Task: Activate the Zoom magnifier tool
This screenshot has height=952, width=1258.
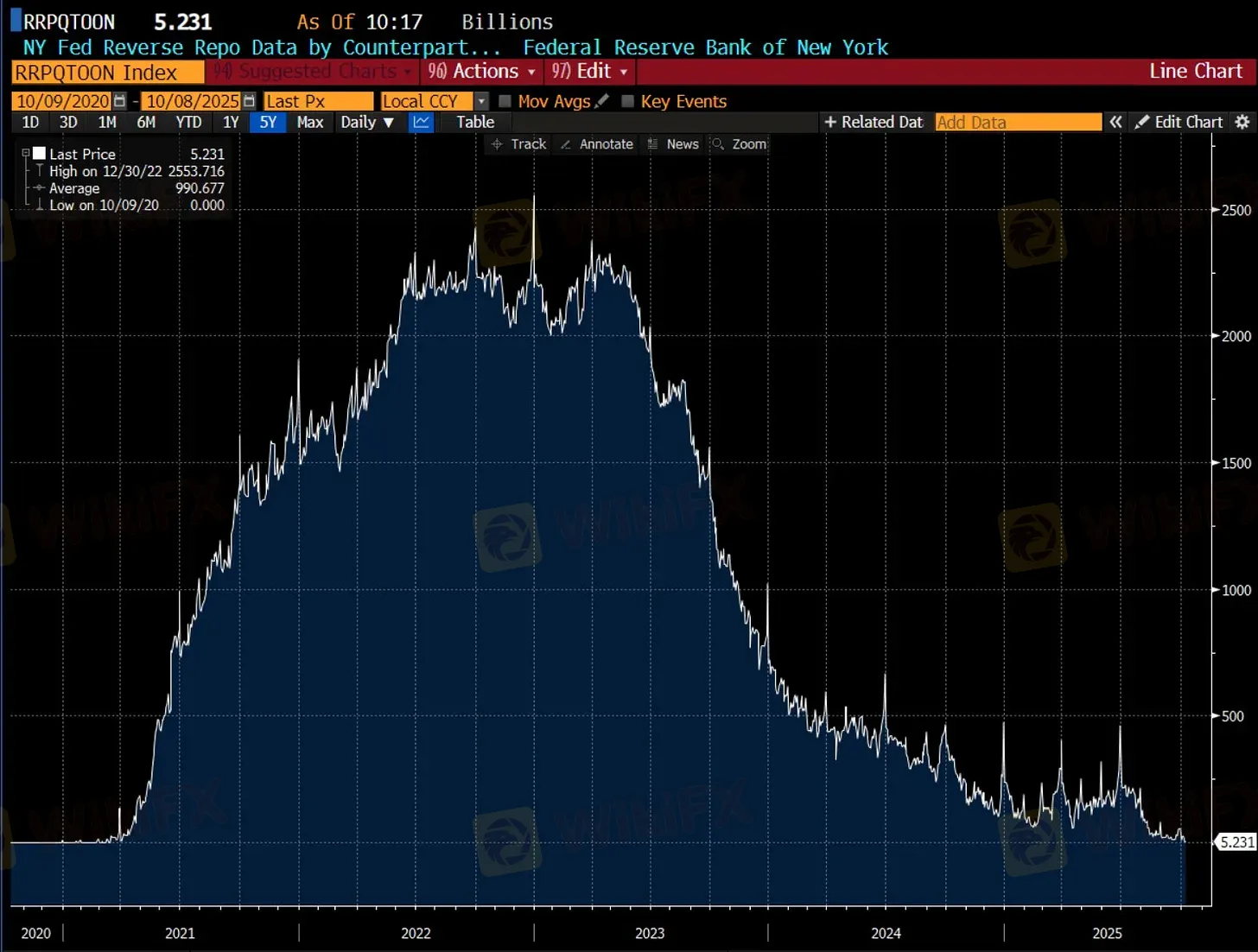Action: pos(740,144)
